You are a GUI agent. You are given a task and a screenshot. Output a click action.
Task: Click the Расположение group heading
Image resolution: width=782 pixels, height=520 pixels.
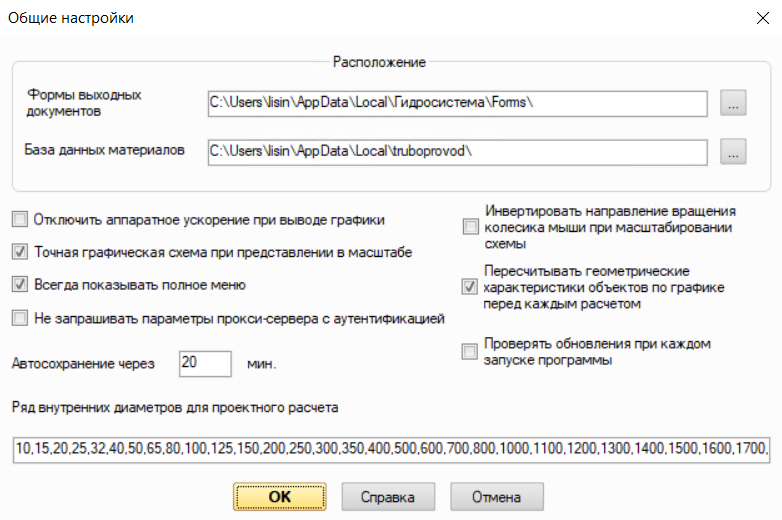(x=379, y=62)
